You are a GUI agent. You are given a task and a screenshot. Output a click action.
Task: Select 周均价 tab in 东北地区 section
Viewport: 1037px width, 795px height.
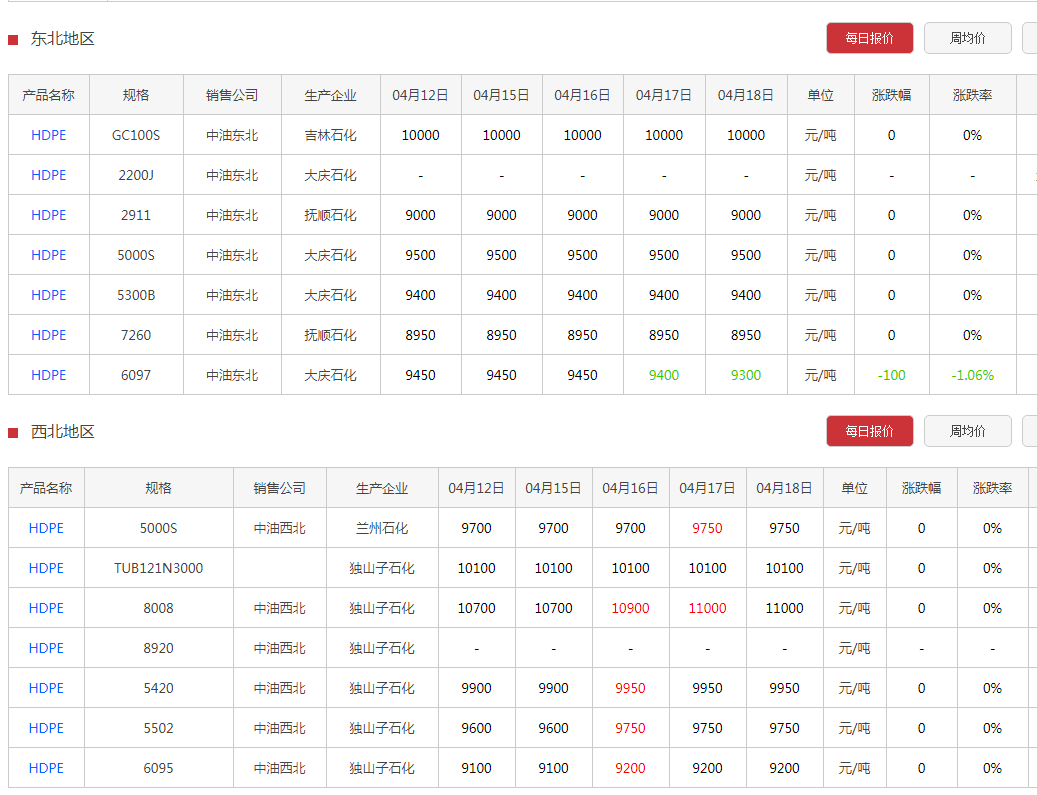(x=968, y=38)
